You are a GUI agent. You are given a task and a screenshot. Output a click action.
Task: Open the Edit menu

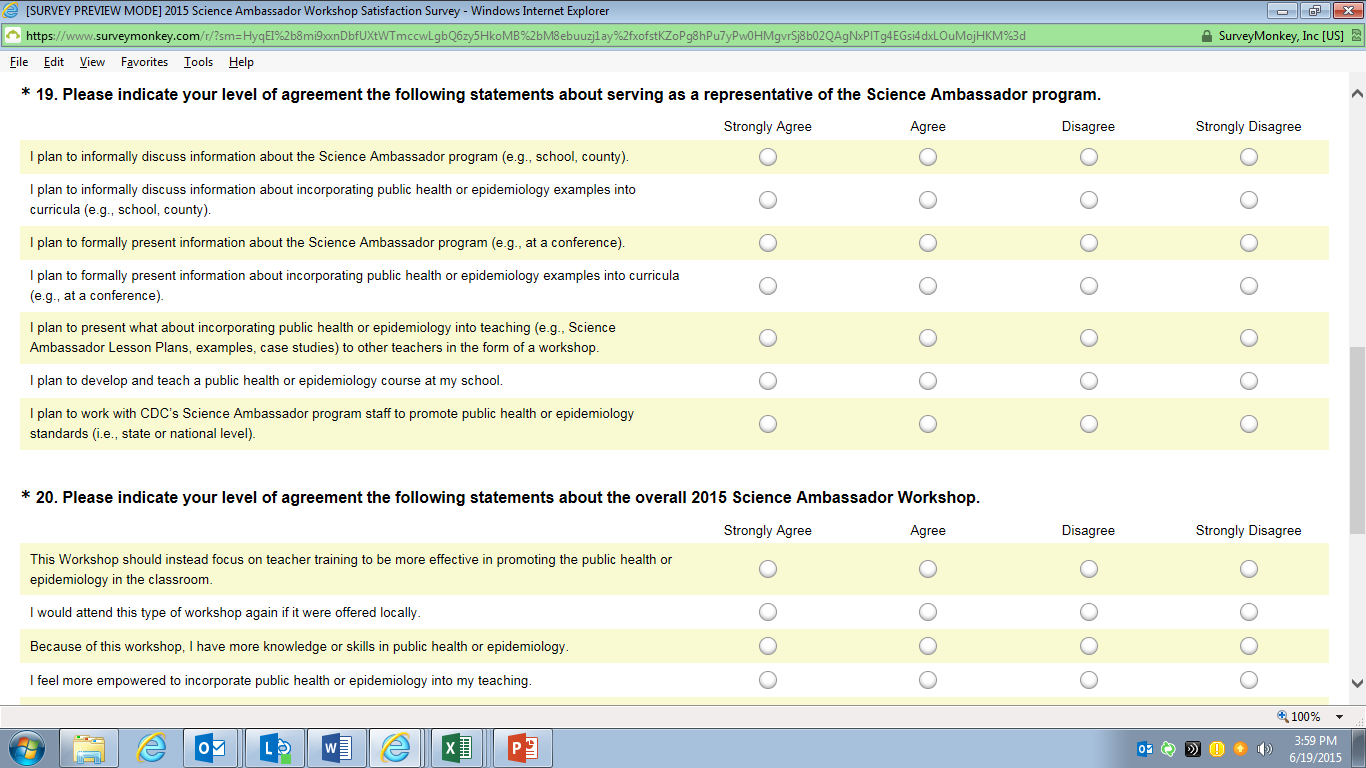pos(54,62)
